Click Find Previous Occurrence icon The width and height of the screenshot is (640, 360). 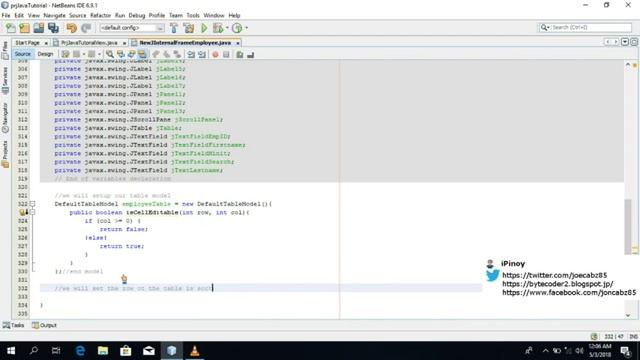[x=120, y=54]
